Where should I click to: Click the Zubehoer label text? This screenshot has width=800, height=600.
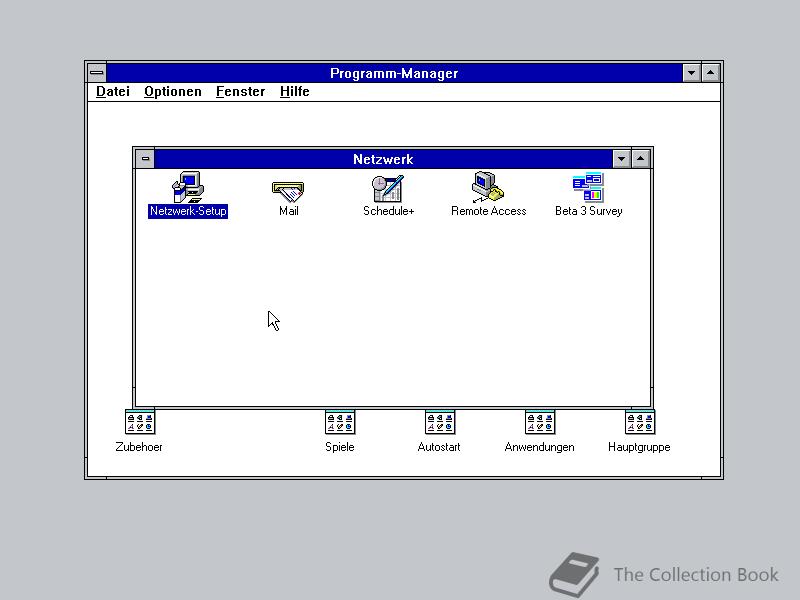(x=139, y=447)
